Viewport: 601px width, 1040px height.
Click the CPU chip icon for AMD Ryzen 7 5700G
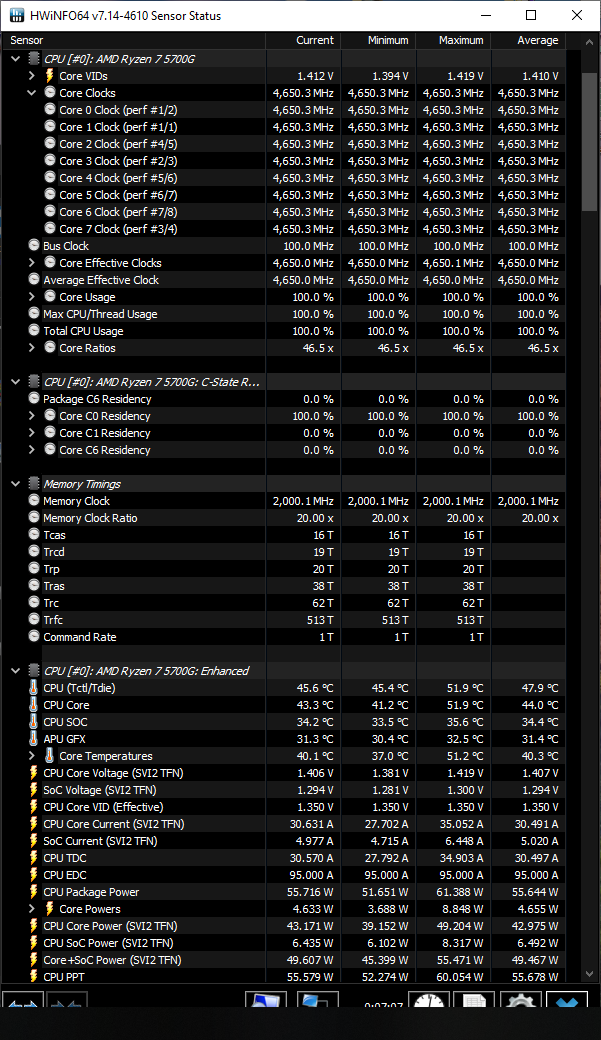click(34, 59)
